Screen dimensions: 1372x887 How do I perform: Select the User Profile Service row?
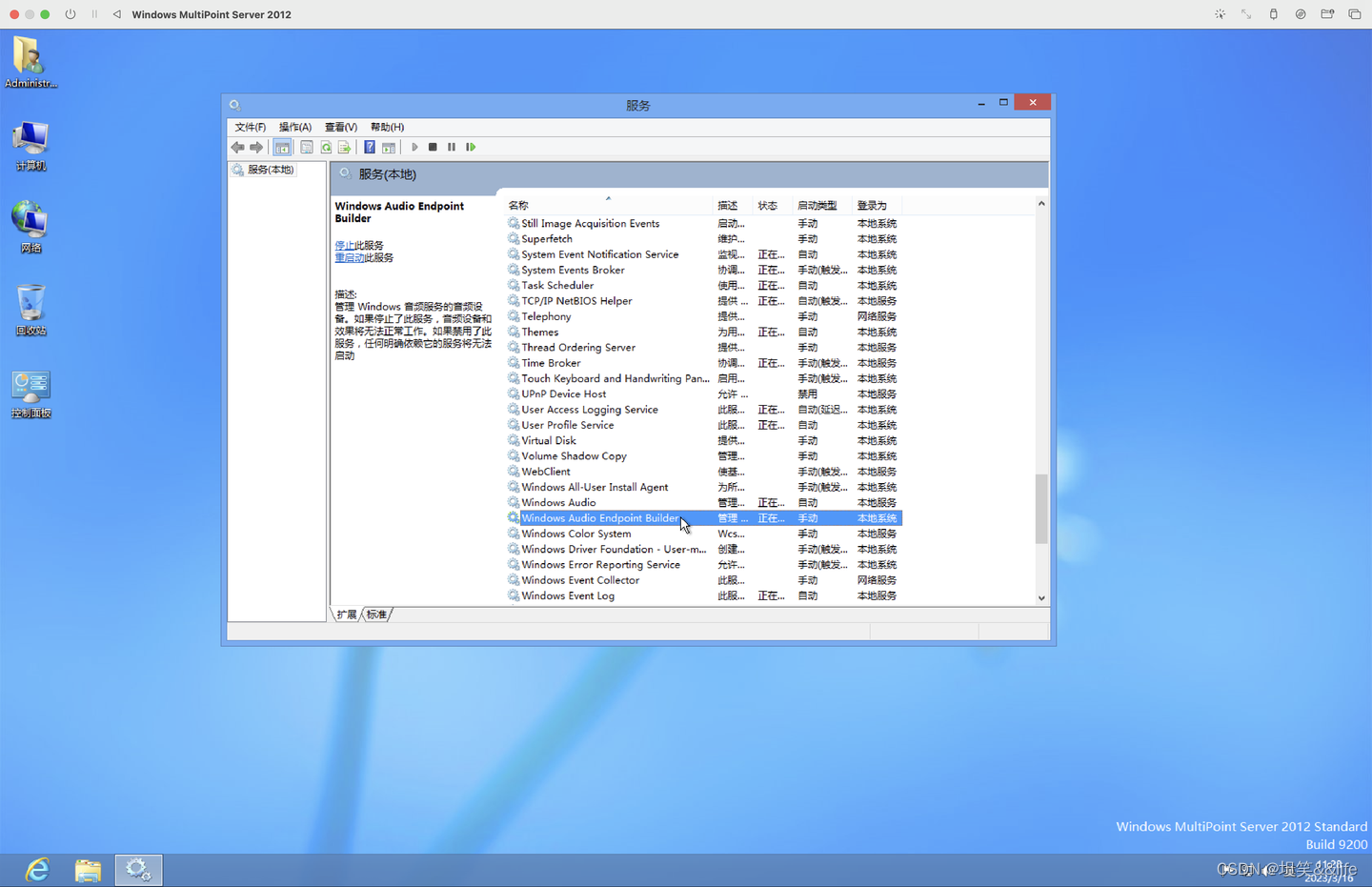(704, 425)
